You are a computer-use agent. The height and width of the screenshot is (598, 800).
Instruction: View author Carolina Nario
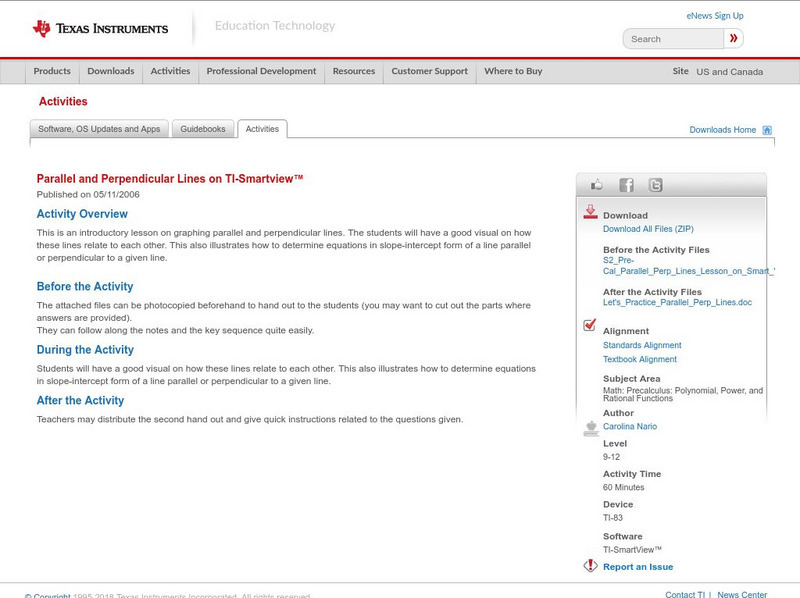click(630, 427)
